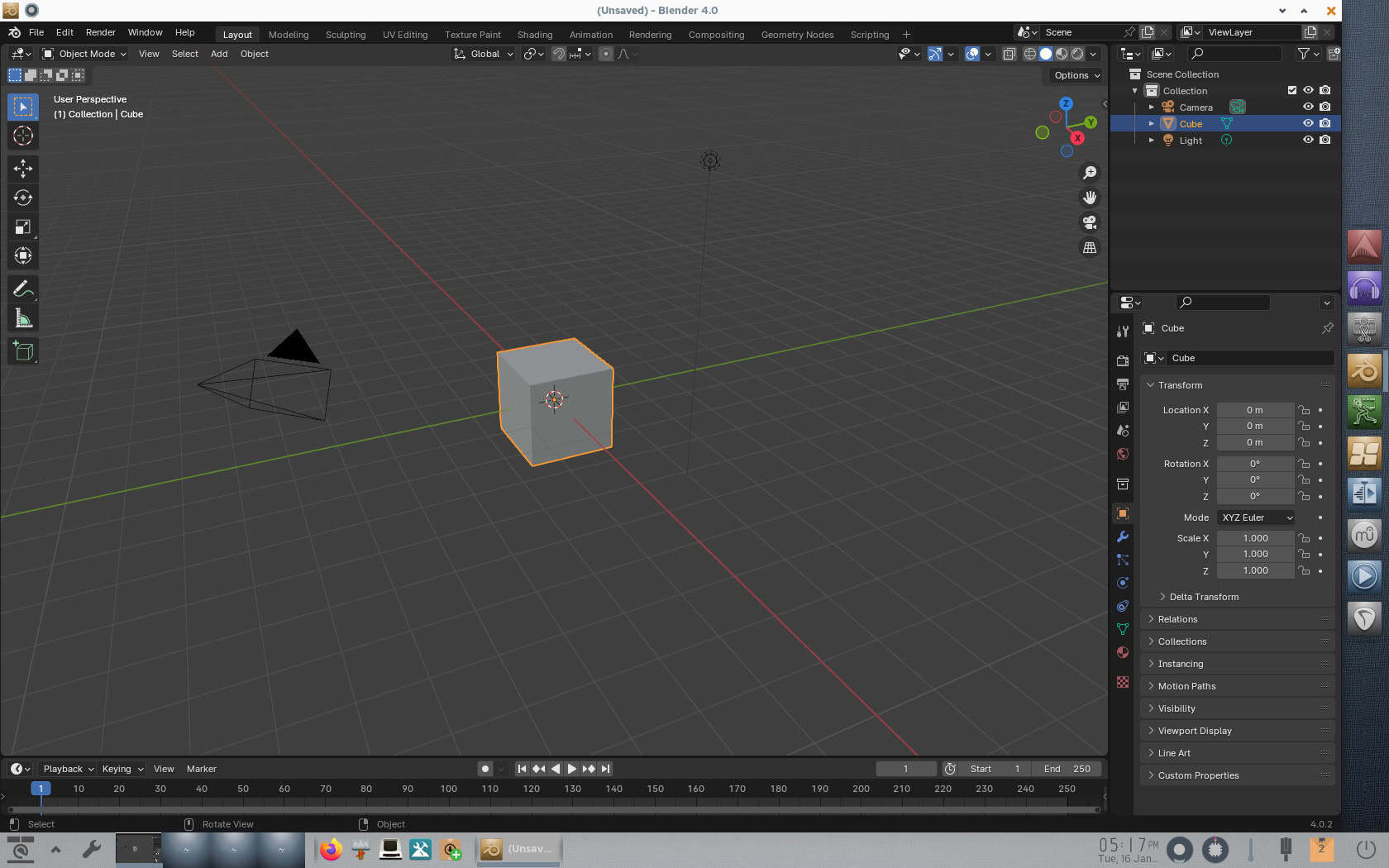
Task: Click the Scale X value field
Action: 1255,538
